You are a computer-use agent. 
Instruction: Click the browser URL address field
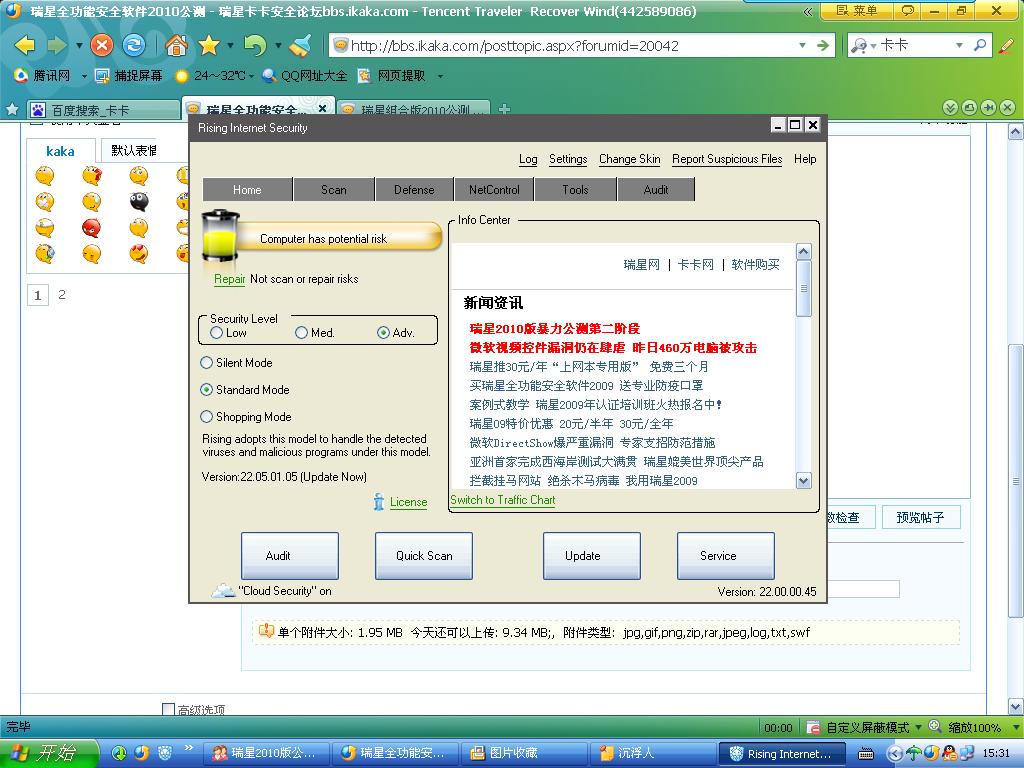(x=571, y=46)
